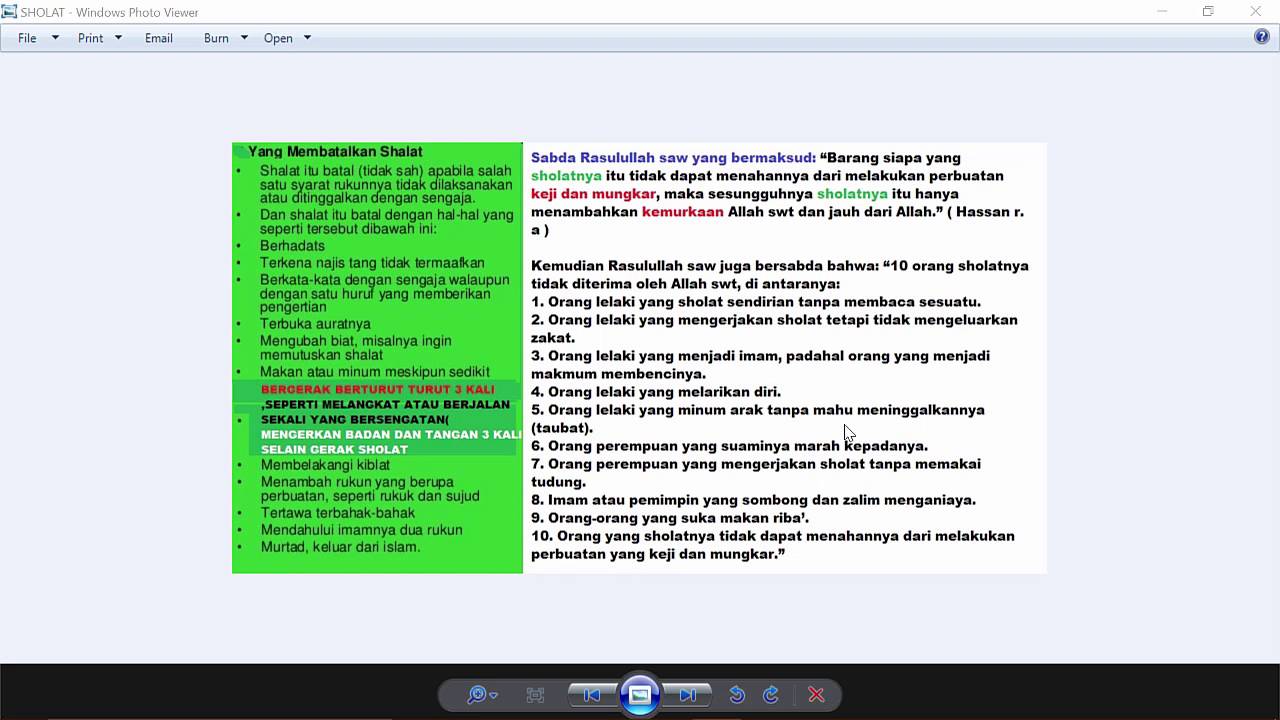The height and width of the screenshot is (720, 1280).
Task: Go to next photo
Action: tap(688, 695)
